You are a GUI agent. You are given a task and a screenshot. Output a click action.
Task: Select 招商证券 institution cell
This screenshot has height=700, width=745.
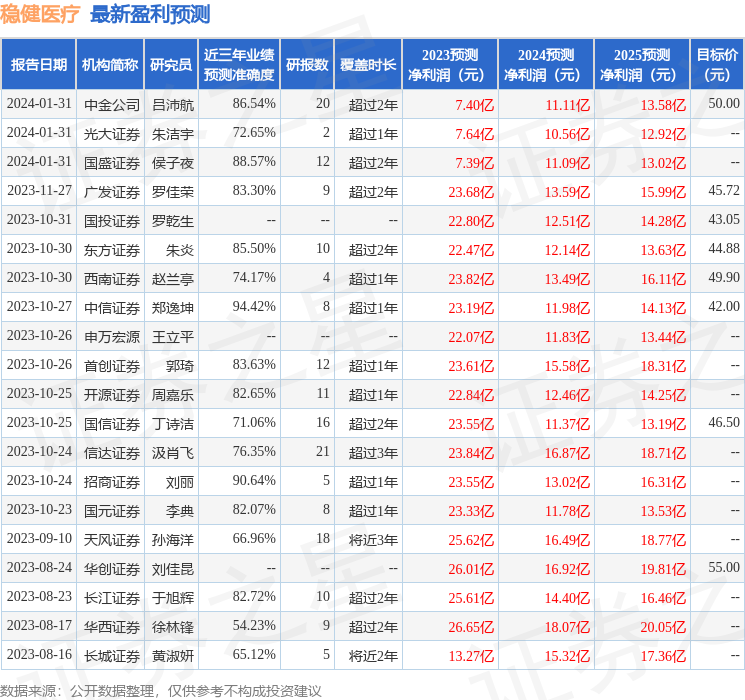(x=112, y=481)
